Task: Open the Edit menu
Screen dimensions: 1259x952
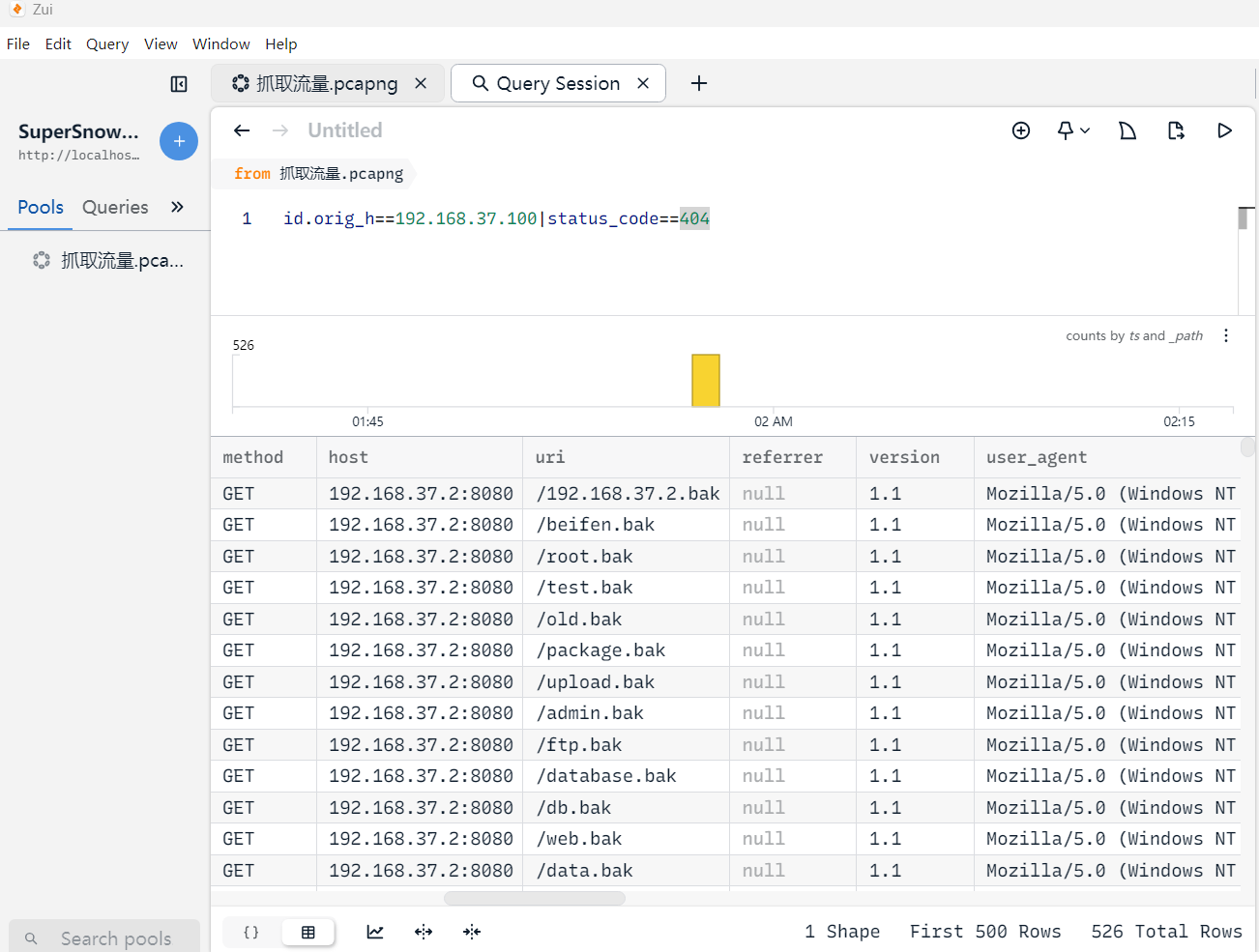Action: (58, 44)
